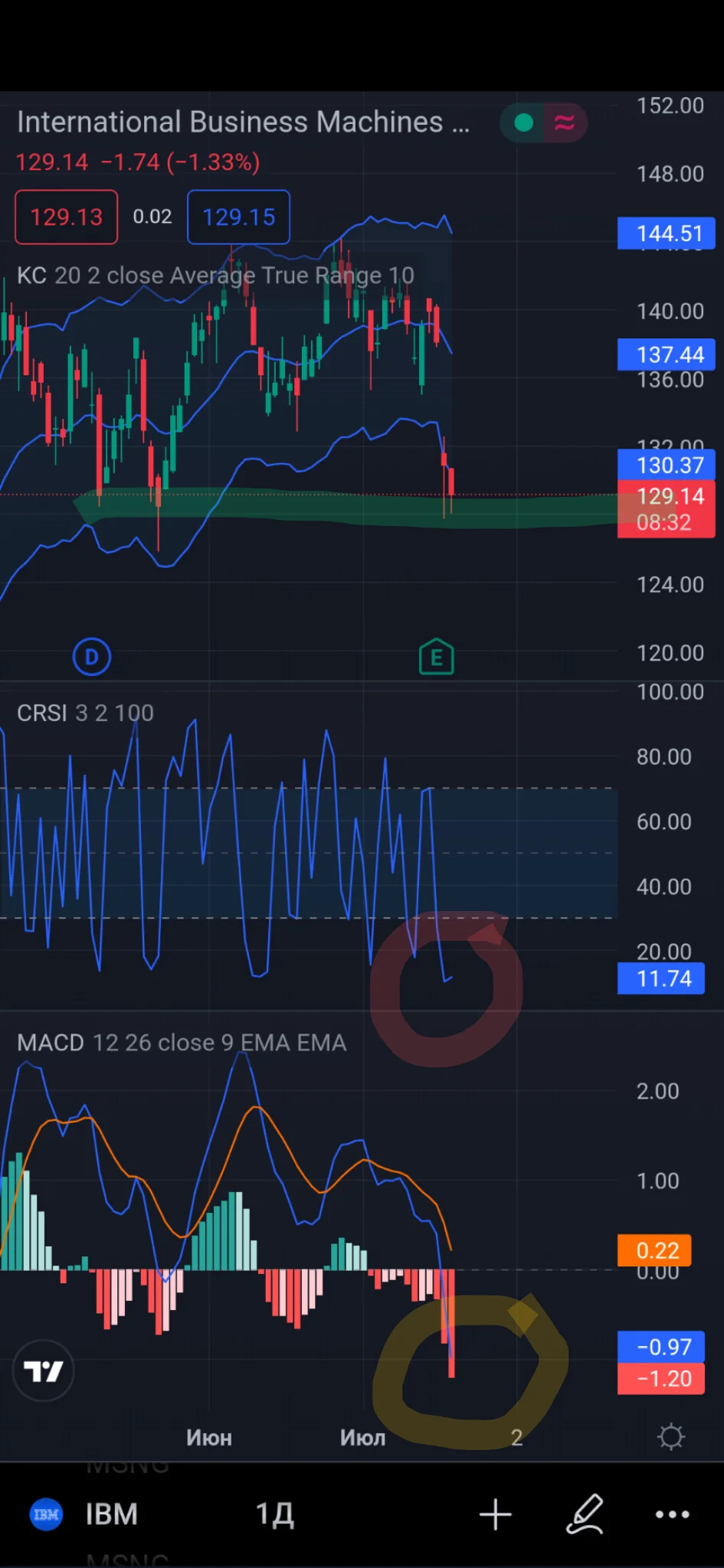Click the 144.51 blue price label
The width and height of the screenshot is (724, 1568).
point(667,233)
